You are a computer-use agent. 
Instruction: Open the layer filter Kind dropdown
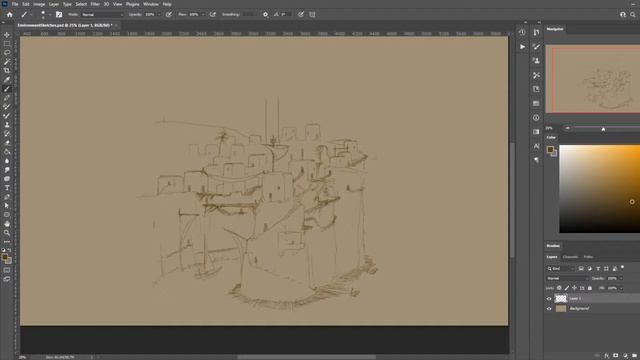tap(560, 269)
